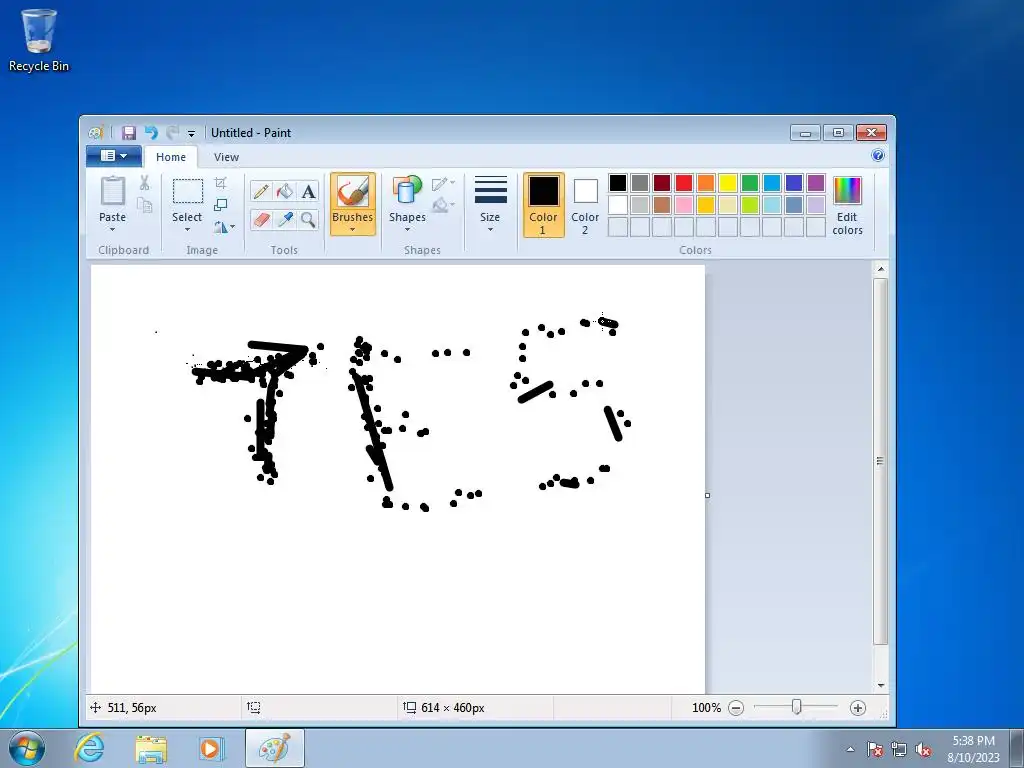Click the Crop icon in Image group
Viewport: 1024px width, 768px height.
pos(221,183)
